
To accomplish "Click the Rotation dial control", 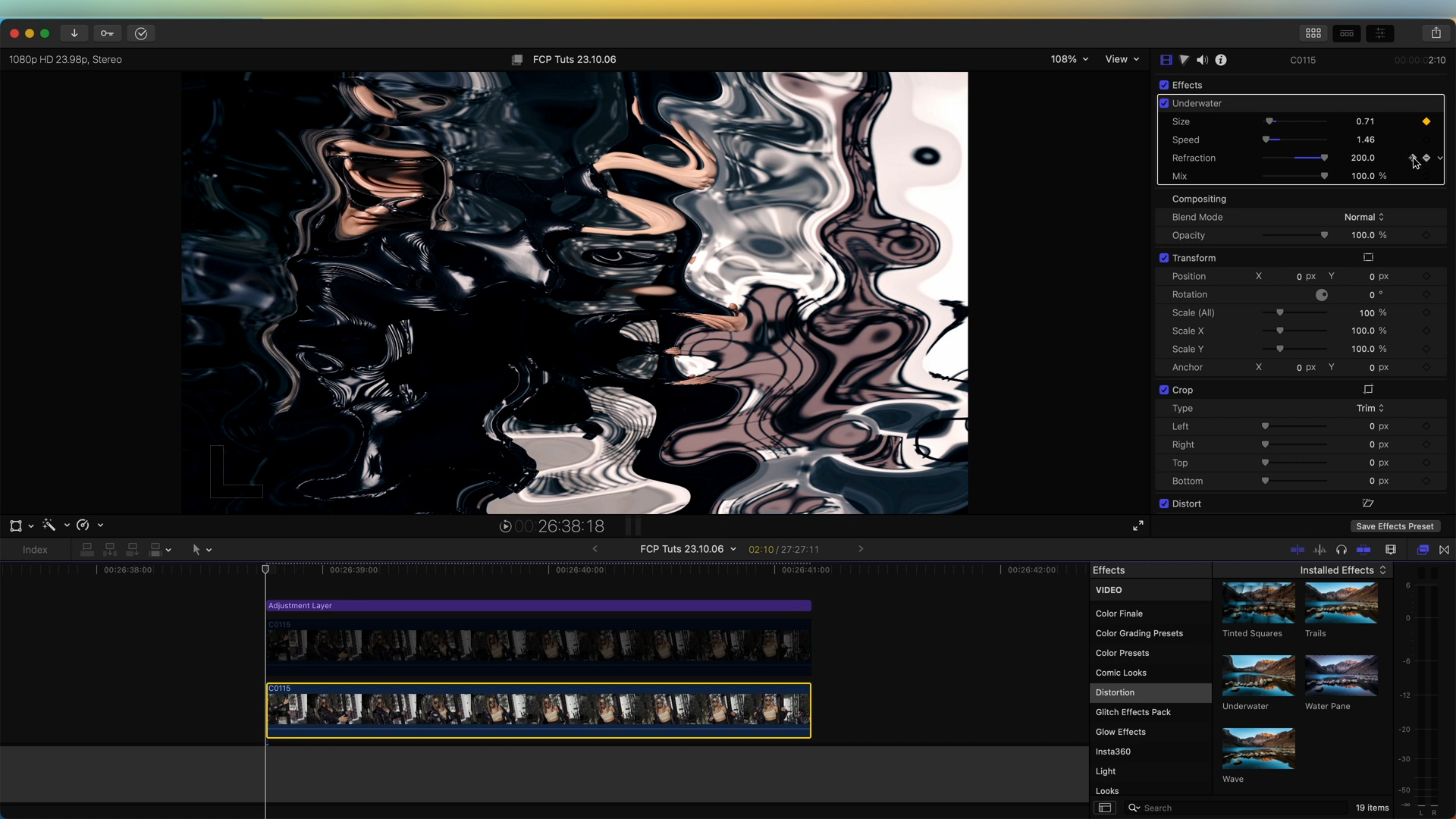I will click(x=1322, y=295).
